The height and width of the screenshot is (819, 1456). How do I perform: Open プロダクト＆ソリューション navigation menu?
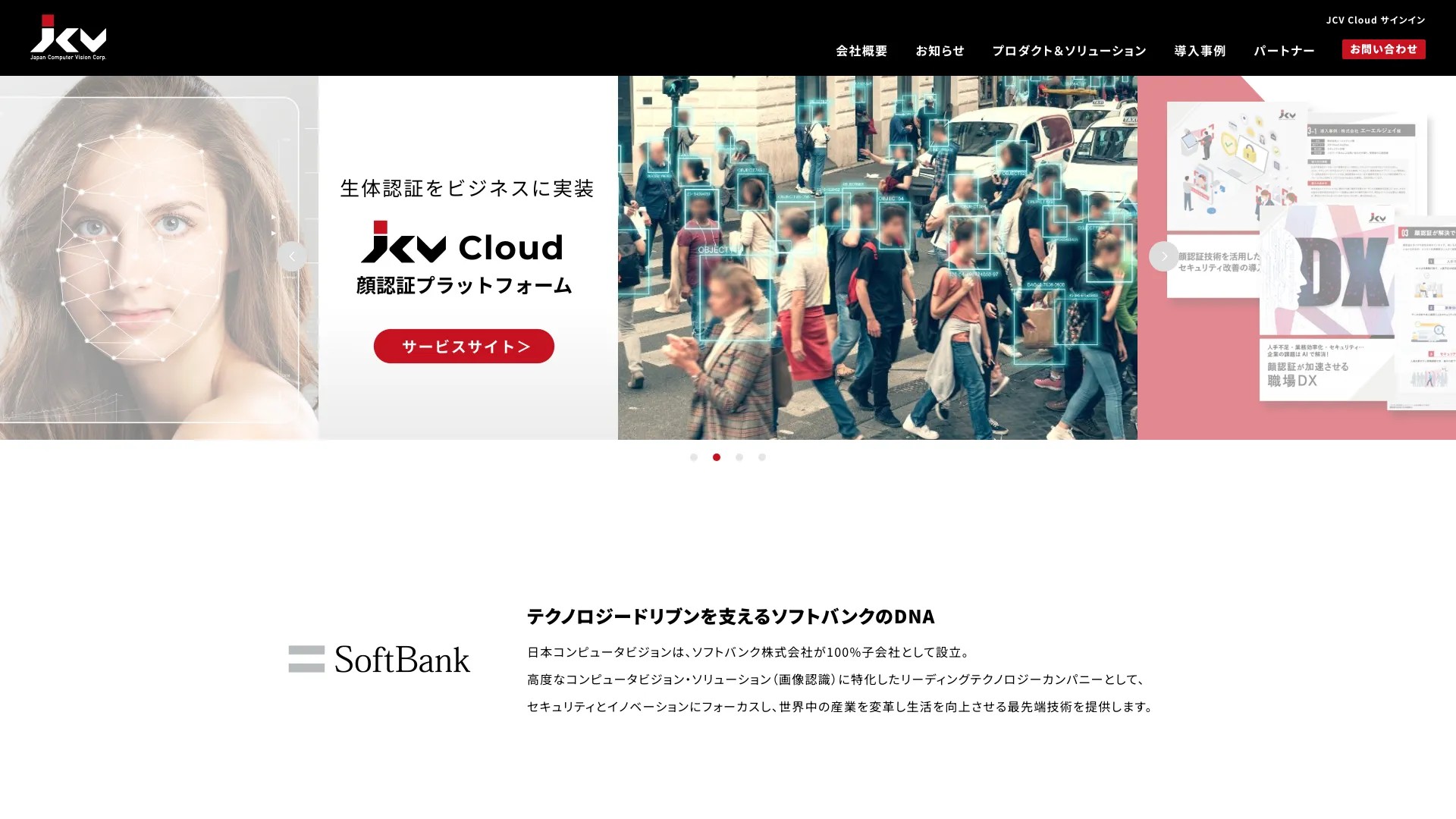1069,51
